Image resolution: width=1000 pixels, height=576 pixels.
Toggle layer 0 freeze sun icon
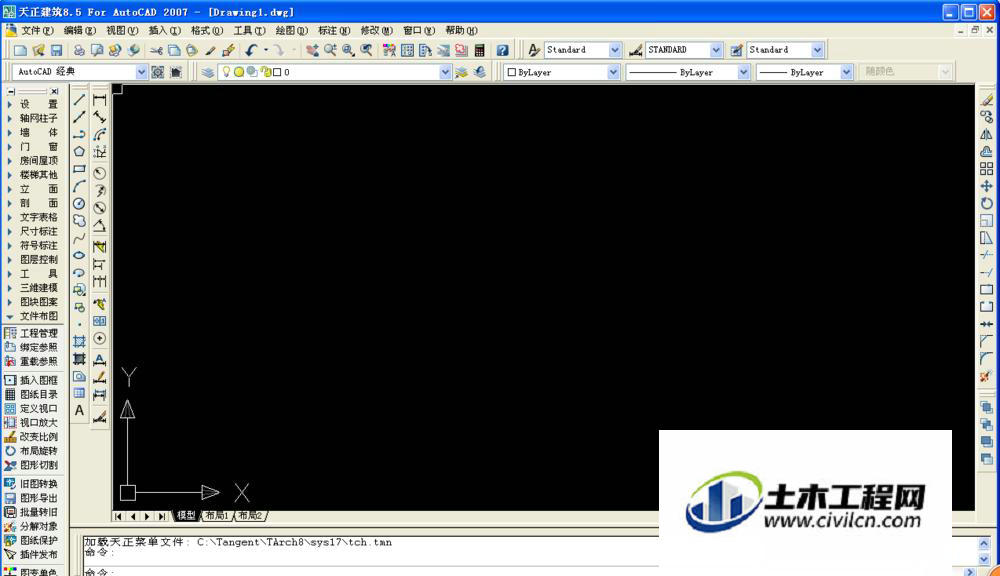pos(239,72)
